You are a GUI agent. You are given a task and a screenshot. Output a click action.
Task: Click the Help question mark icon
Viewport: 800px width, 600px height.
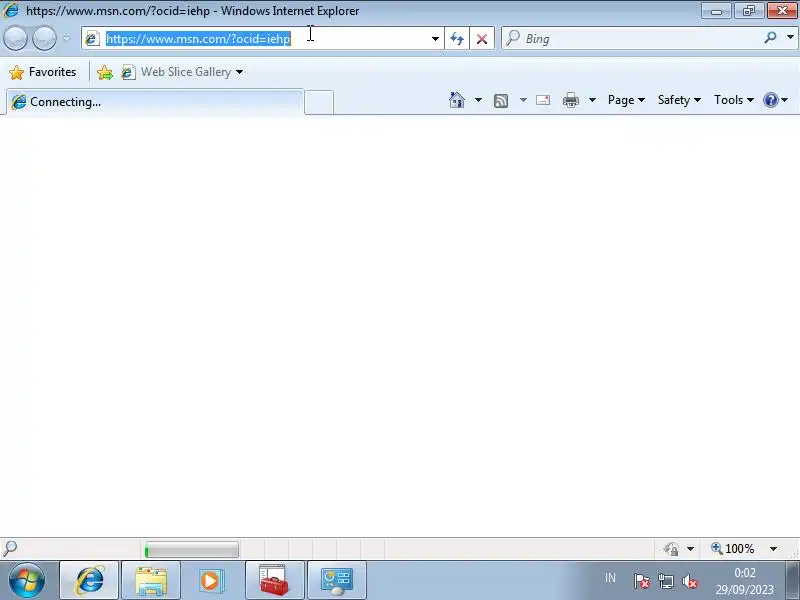click(x=770, y=100)
